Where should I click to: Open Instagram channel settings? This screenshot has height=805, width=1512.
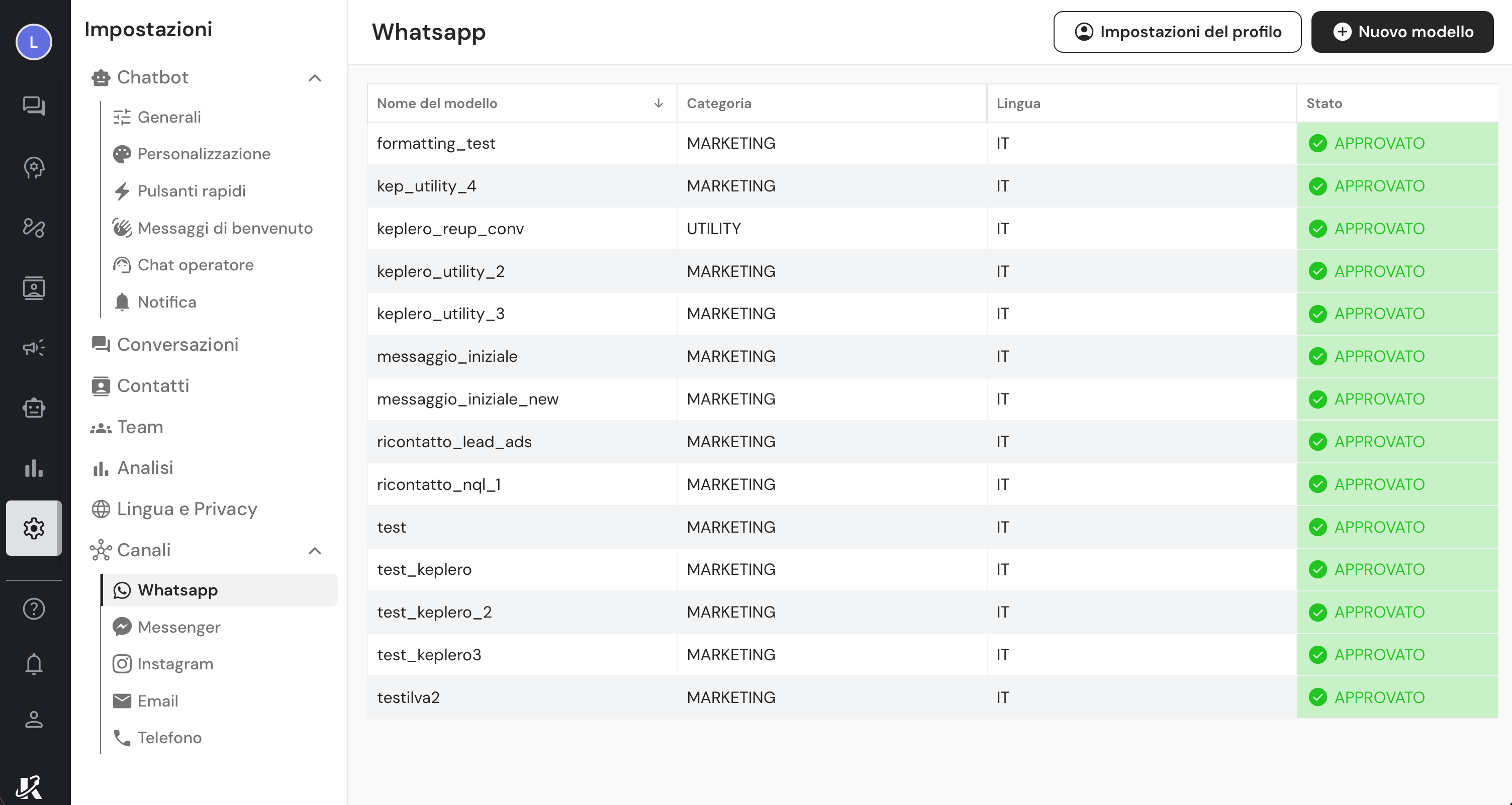(x=175, y=664)
